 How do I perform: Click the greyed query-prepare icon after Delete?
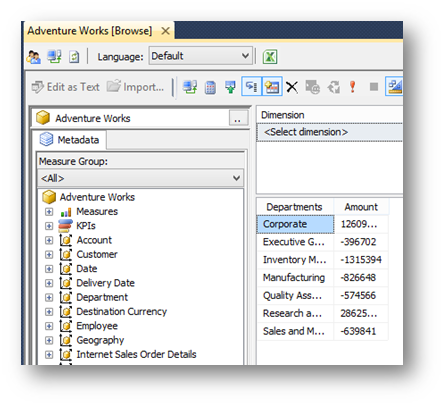[313, 87]
